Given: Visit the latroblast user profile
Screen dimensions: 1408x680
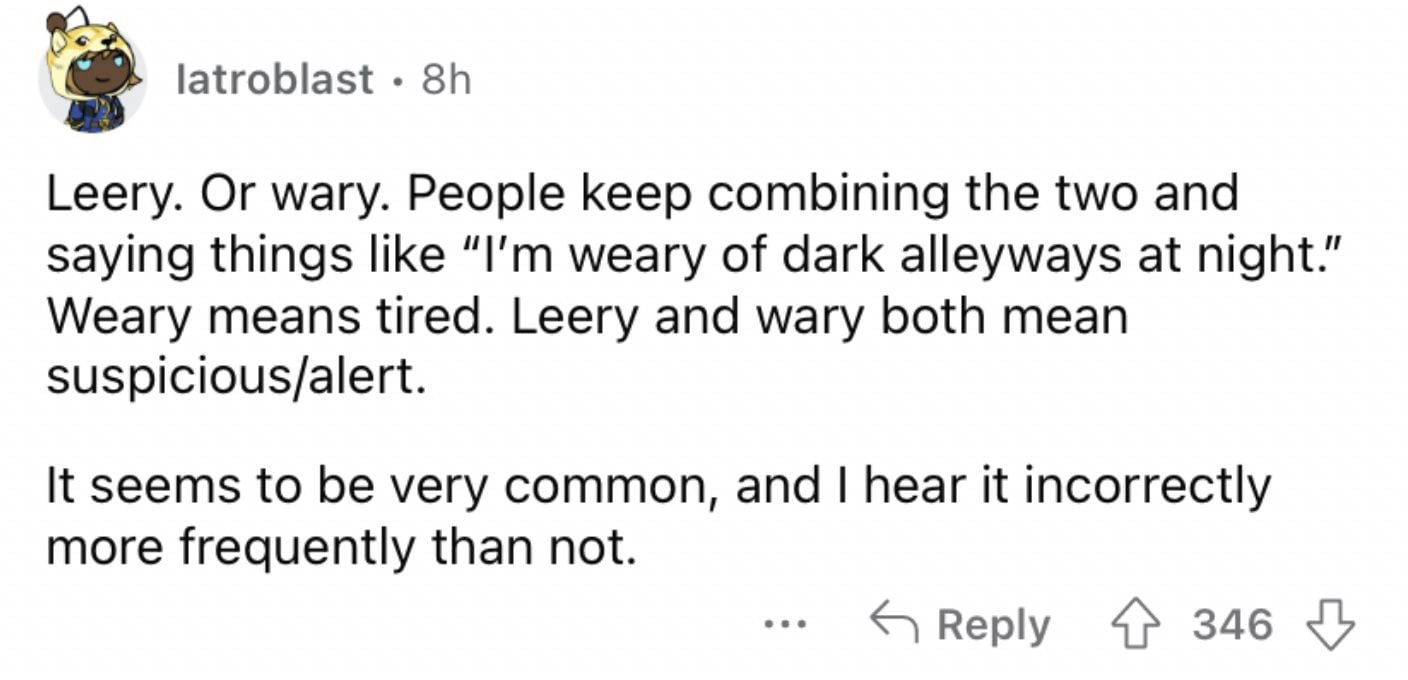Looking at the screenshot, I should coord(274,79).
